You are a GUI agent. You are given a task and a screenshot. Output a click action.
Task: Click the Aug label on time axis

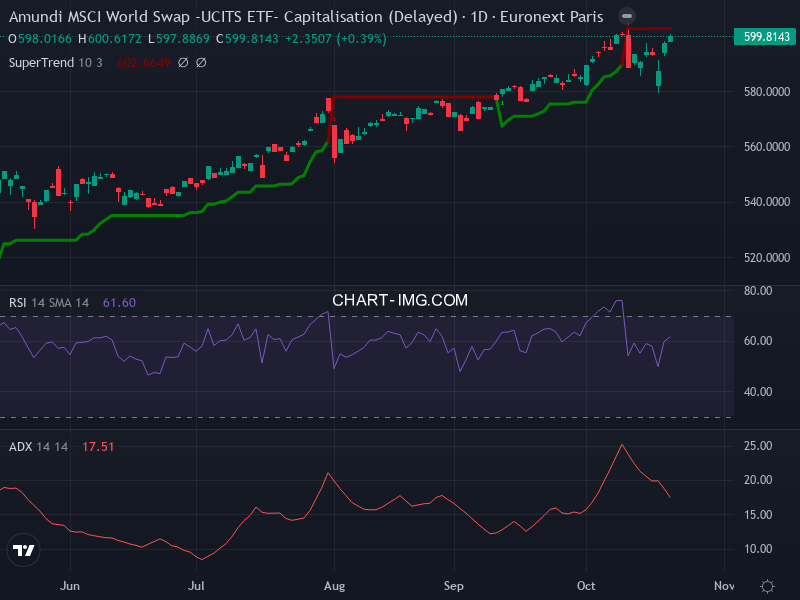336,586
